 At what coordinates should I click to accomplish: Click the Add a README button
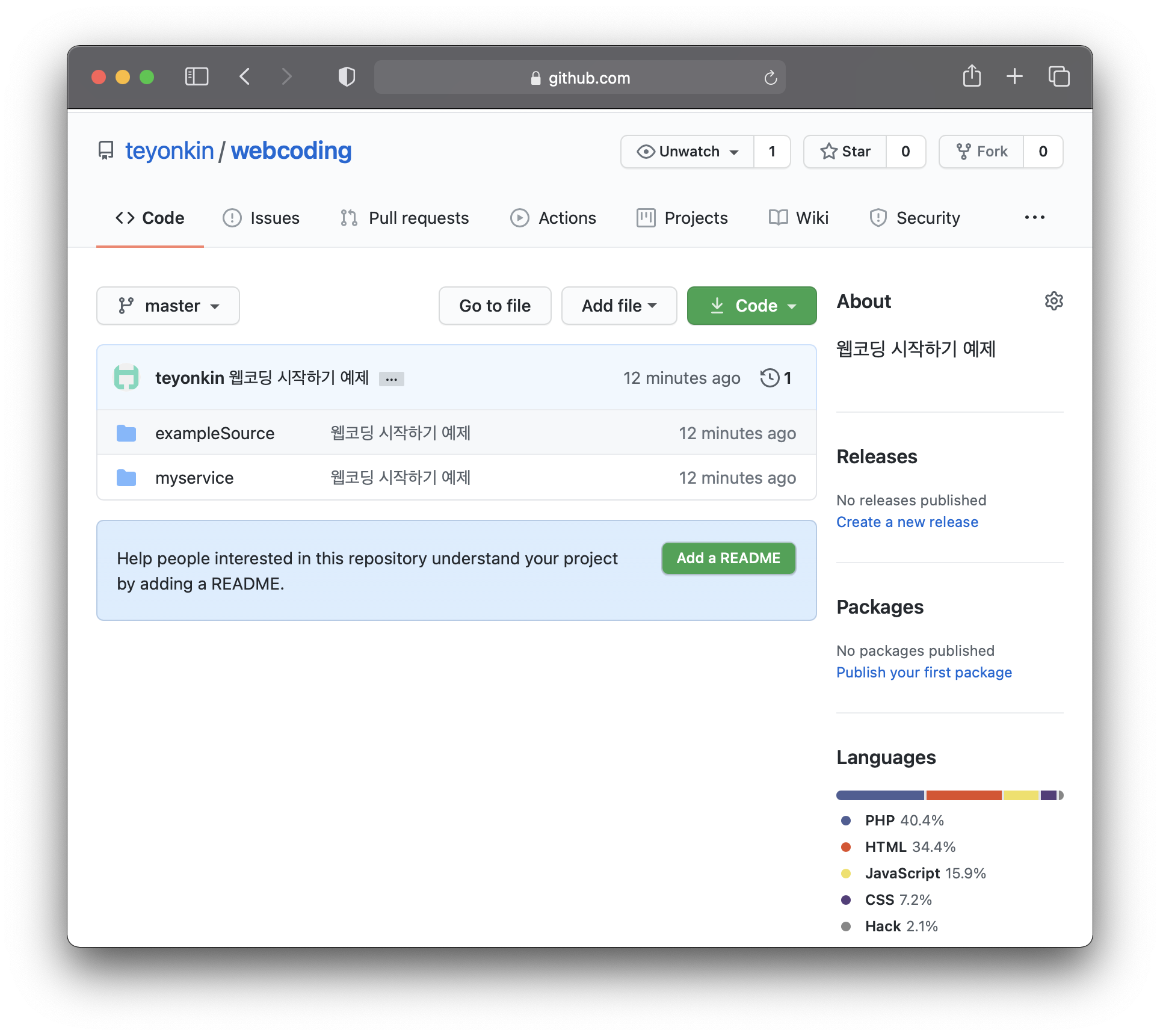click(729, 558)
